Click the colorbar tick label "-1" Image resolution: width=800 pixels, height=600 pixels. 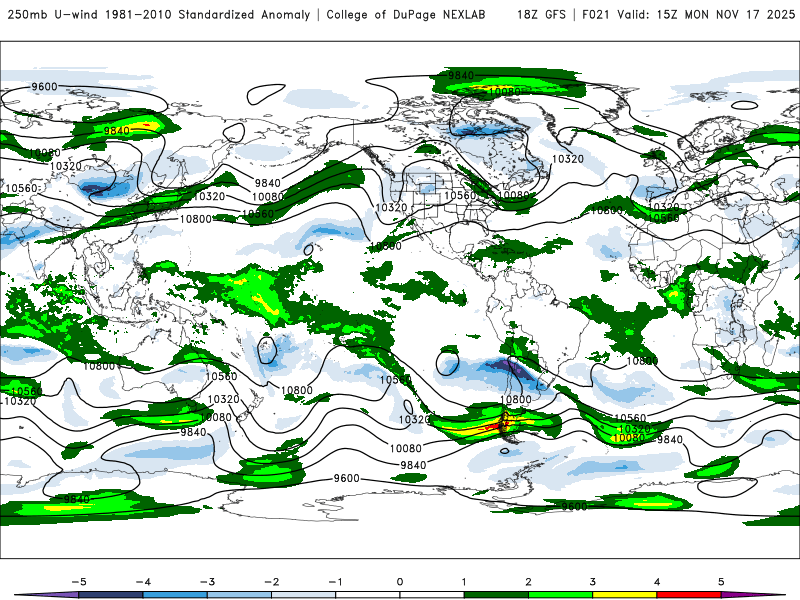pos(335,582)
